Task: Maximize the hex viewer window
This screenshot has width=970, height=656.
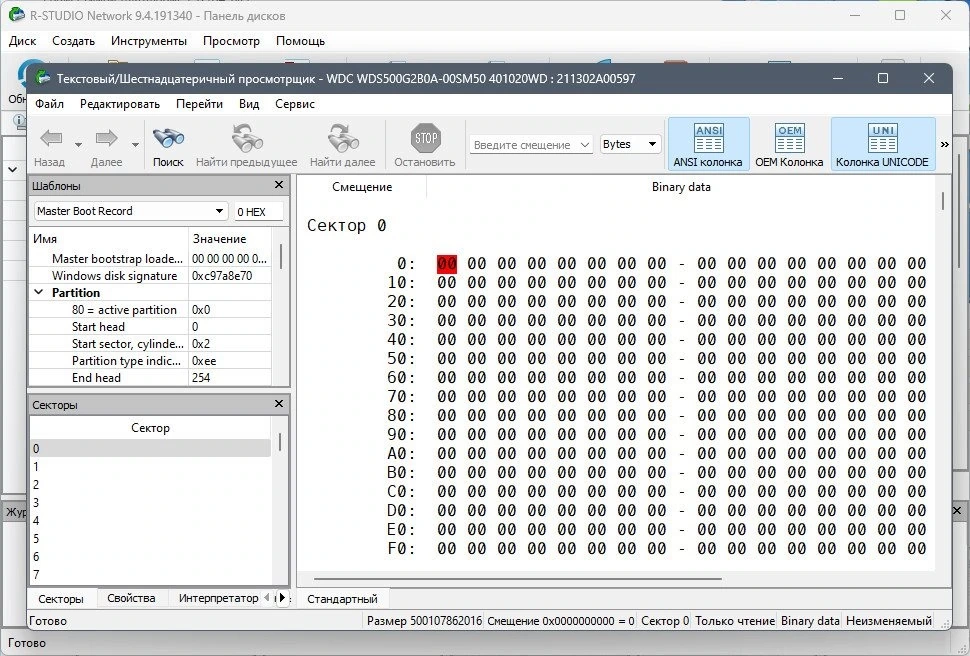Action: point(883,78)
